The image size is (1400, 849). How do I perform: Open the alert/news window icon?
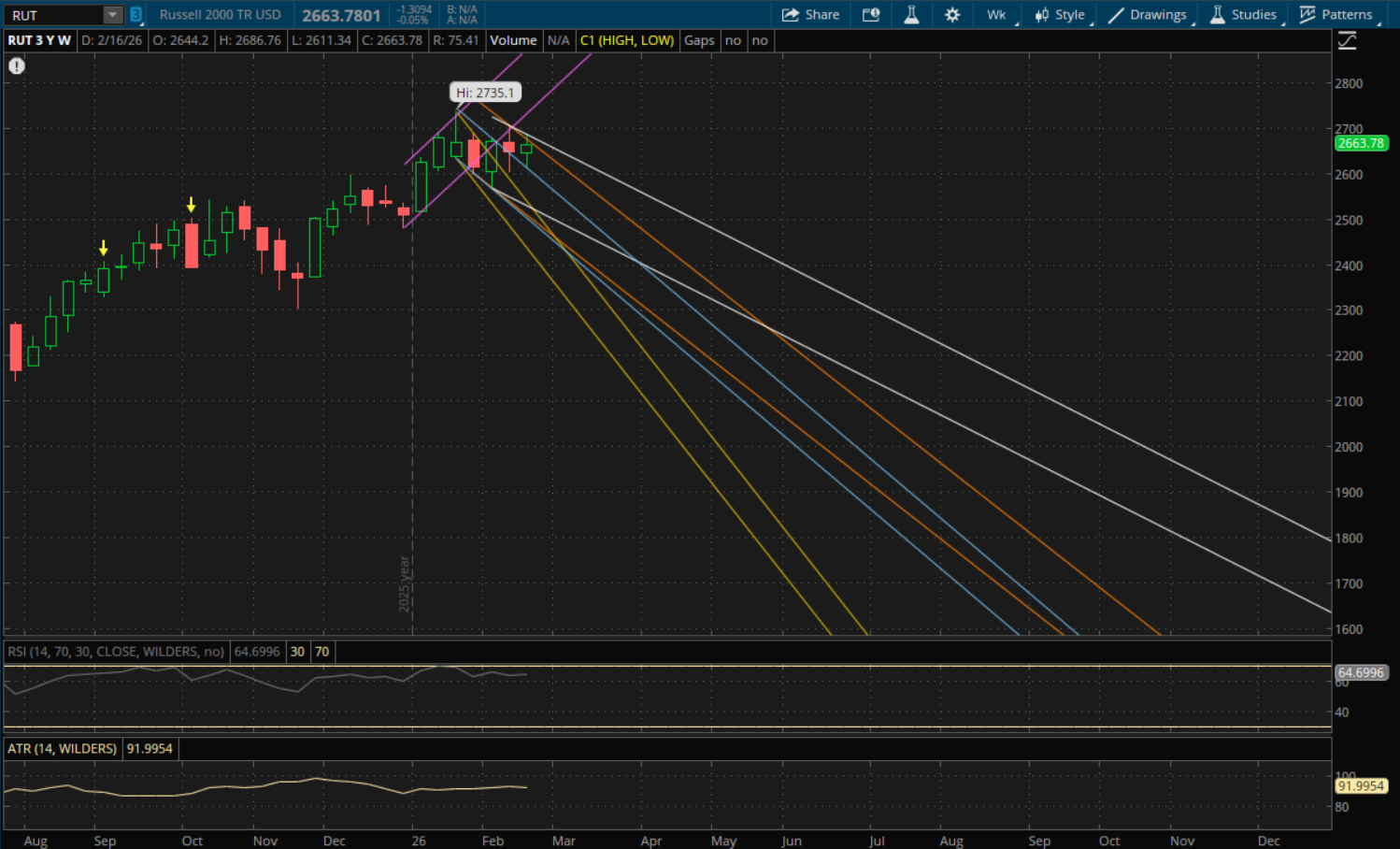(x=871, y=15)
